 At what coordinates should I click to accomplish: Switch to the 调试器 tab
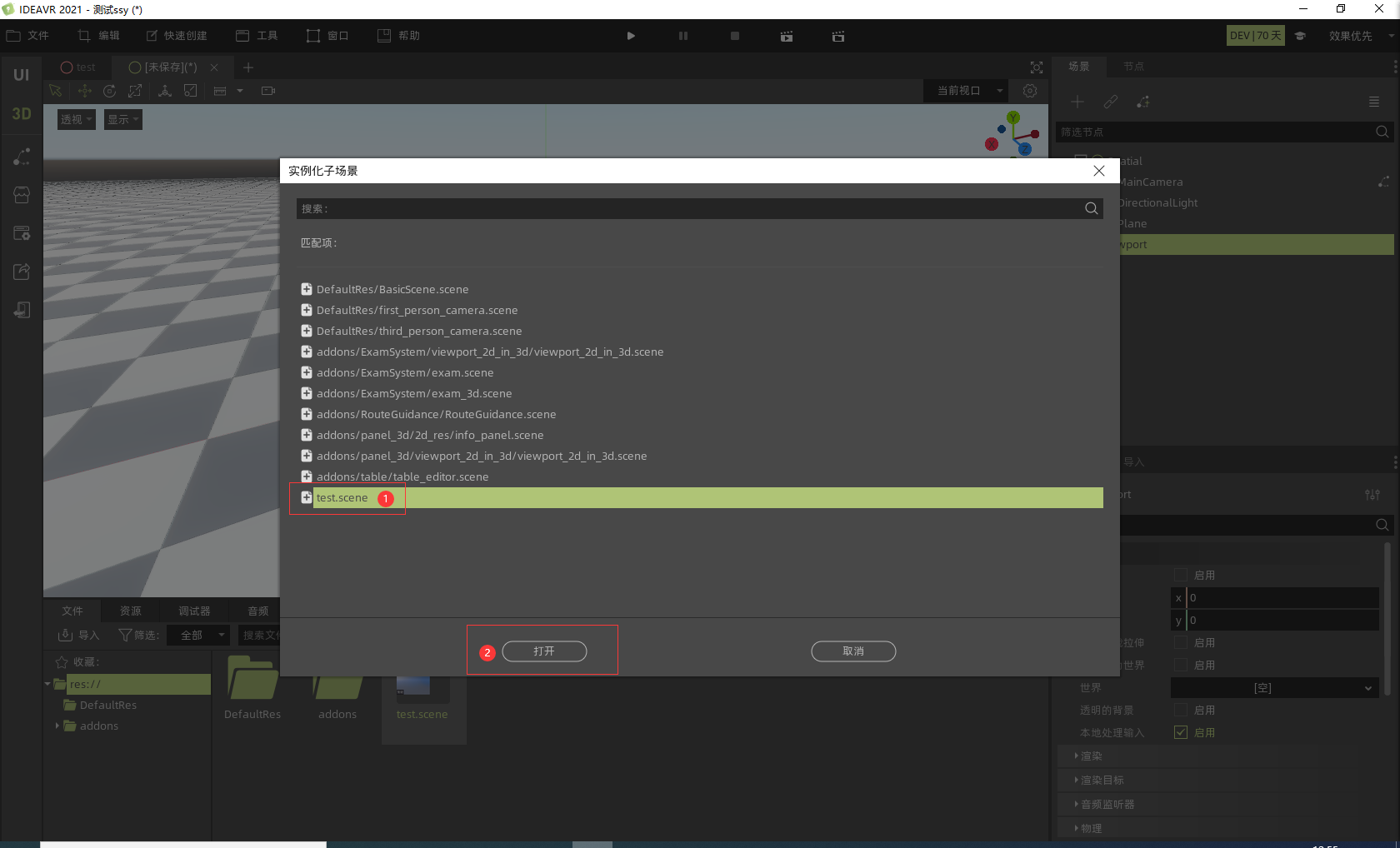pyautogui.click(x=194, y=611)
